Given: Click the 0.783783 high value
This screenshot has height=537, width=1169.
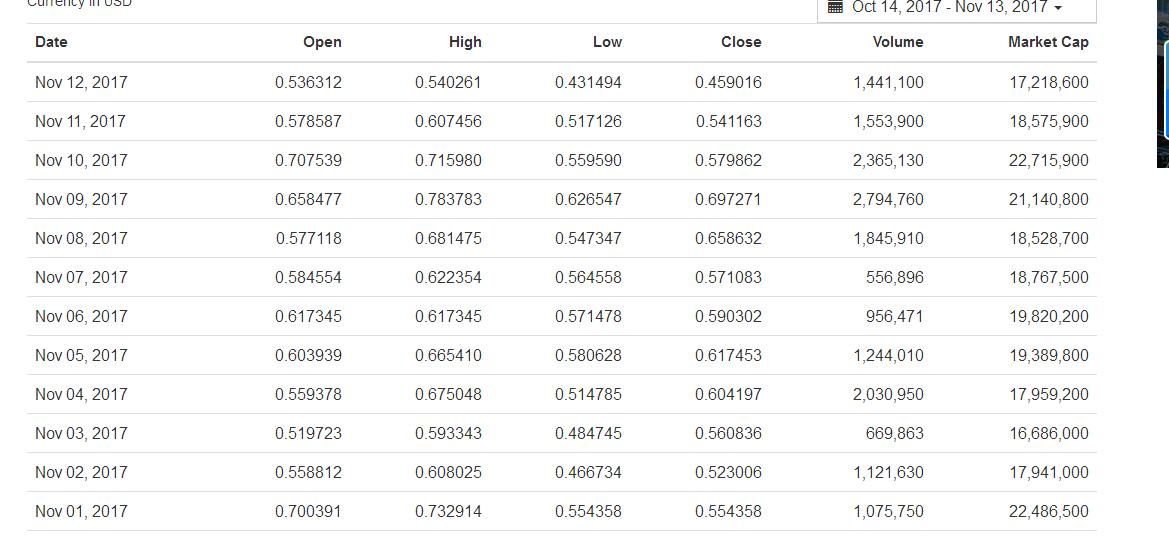Looking at the screenshot, I should click(448, 199).
